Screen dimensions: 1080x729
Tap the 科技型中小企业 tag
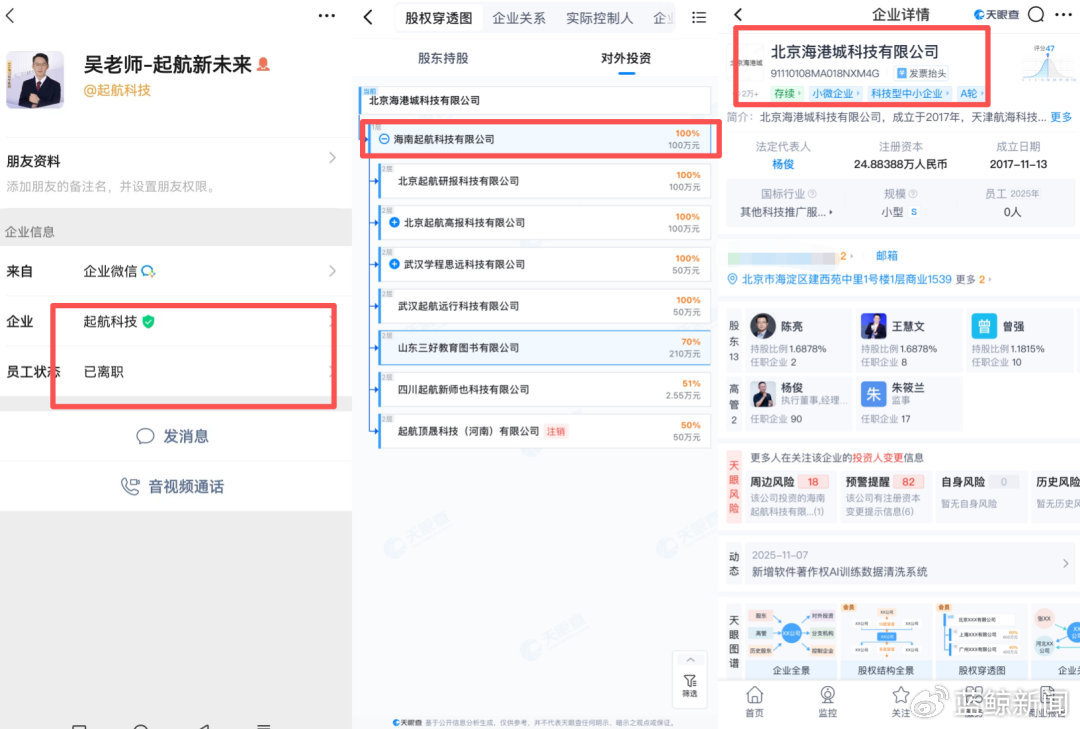click(x=909, y=94)
